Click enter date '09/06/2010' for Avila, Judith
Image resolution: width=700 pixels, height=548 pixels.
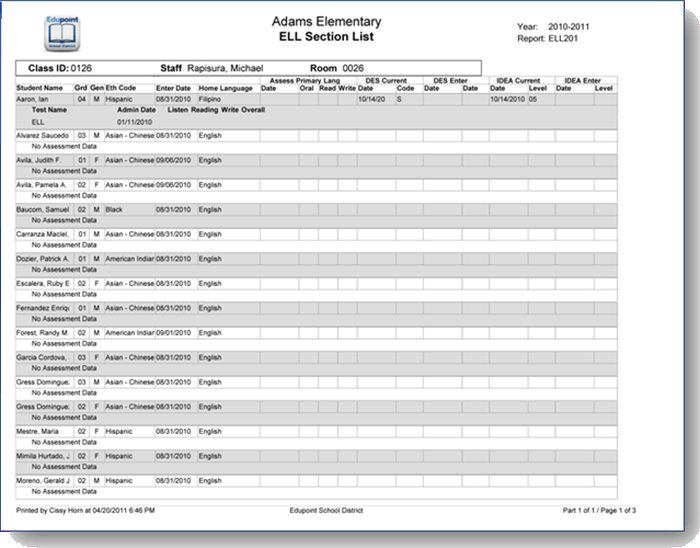[x=173, y=160]
